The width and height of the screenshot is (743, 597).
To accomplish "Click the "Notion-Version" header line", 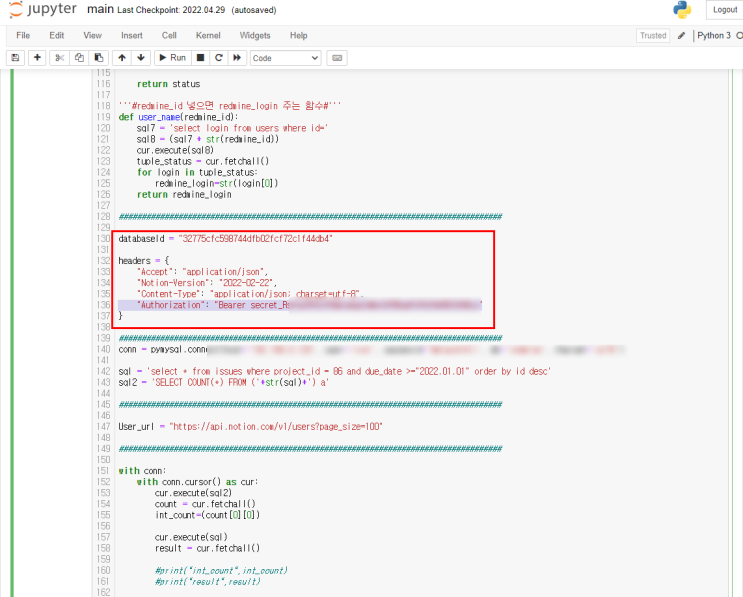I will coord(207,283).
